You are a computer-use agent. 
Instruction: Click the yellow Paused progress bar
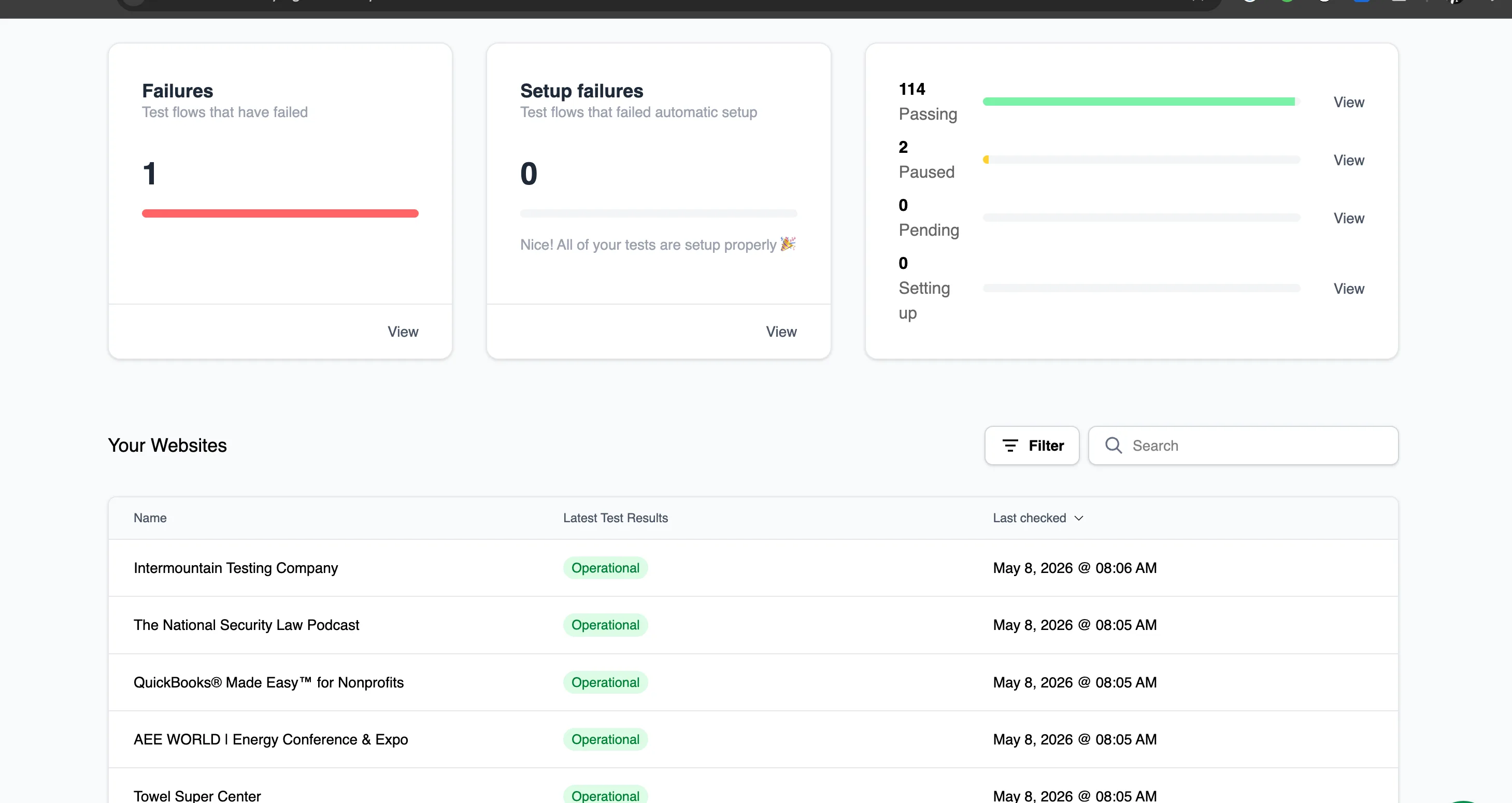tap(986, 160)
